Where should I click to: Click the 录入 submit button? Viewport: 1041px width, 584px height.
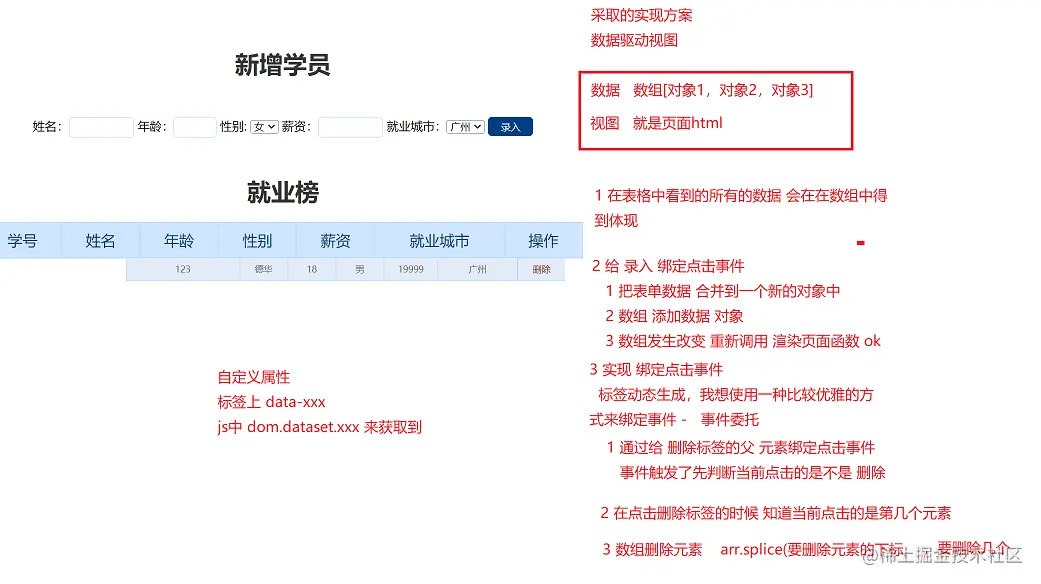(x=510, y=127)
